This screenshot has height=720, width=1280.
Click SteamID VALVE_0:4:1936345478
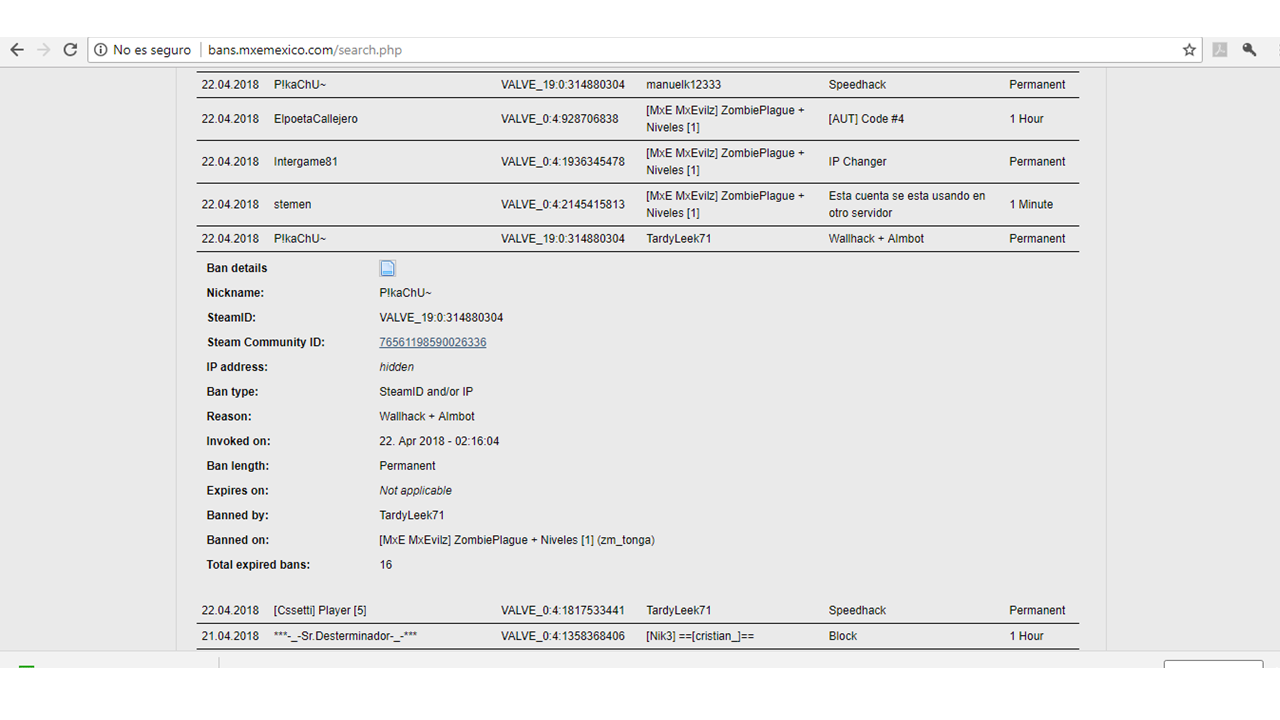[x=563, y=162]
